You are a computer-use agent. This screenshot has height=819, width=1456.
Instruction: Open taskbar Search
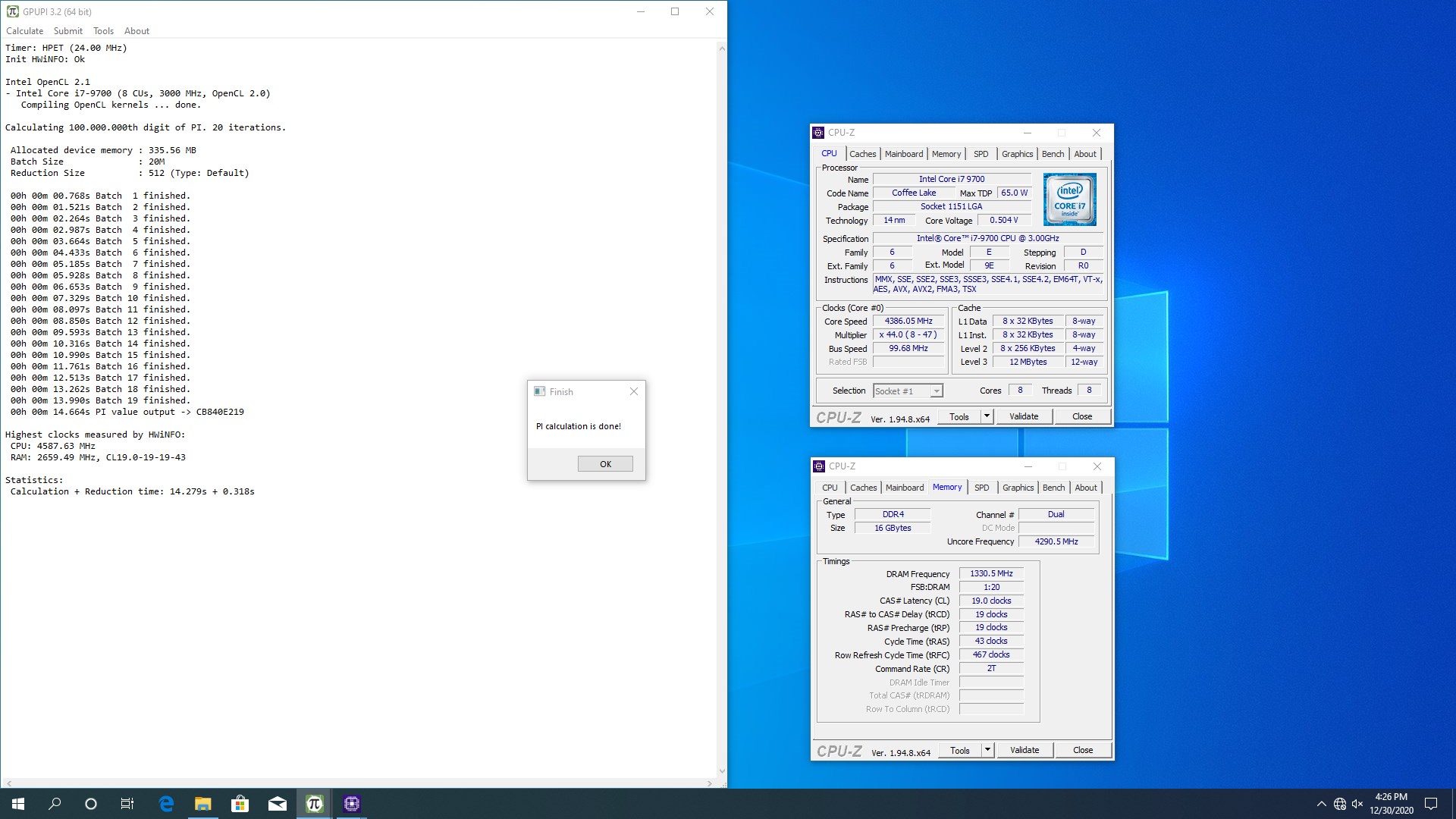click(x=55, y=804)
